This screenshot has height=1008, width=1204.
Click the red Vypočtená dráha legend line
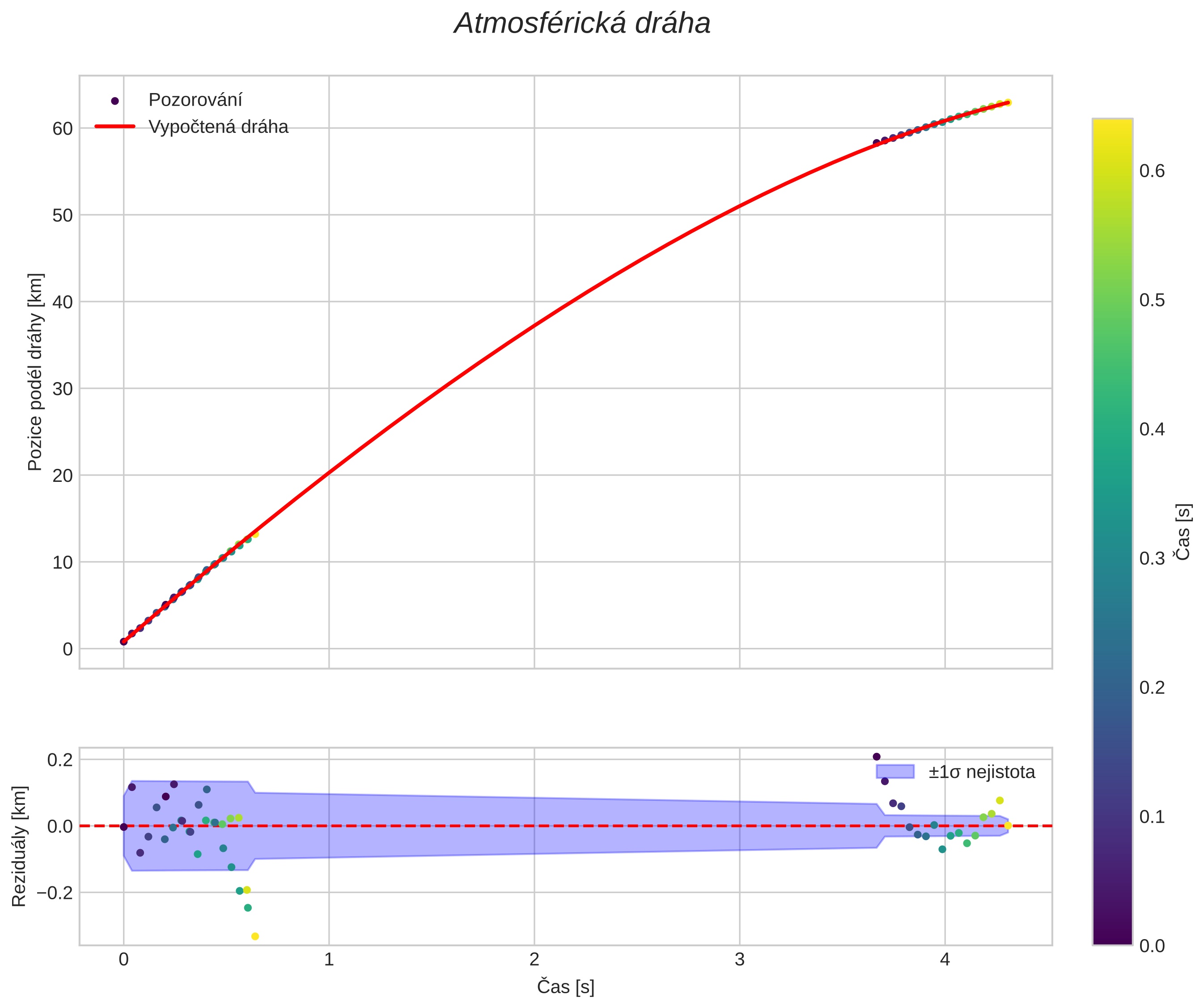[114, 127]
